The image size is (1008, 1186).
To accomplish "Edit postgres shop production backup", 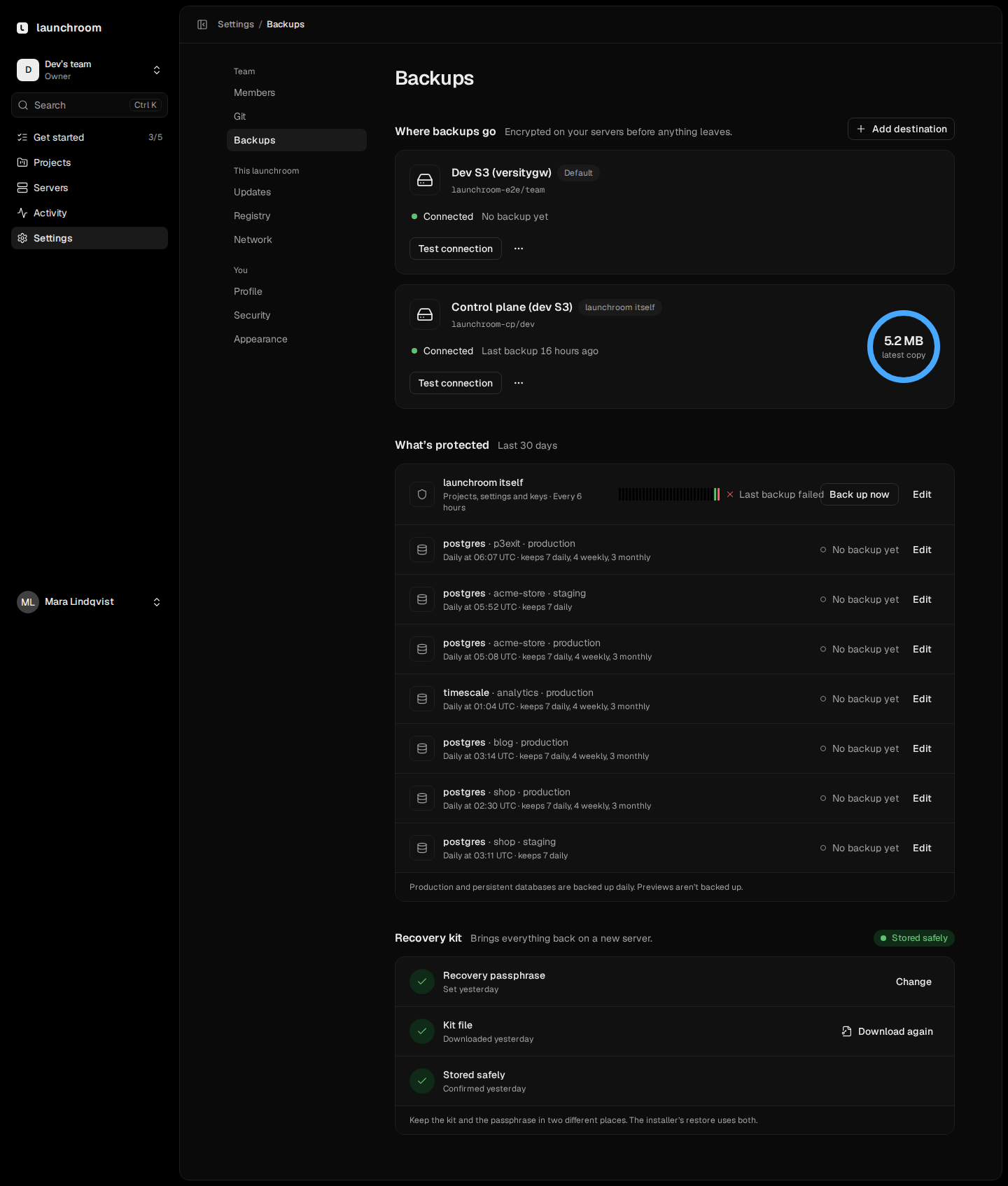I will click(x=922, y=798).
